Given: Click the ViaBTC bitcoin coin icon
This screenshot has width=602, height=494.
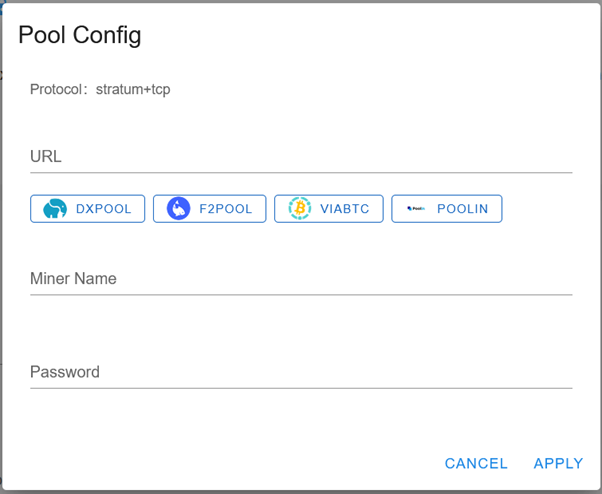Looking at the screenshot, I should pos(299,208).
